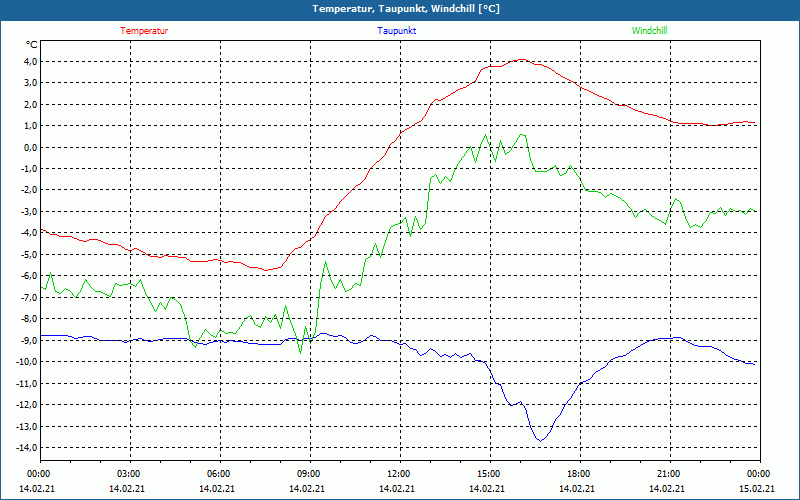800x500 pixels.
Task: Click the 1,0 y-axis value
Action: coord(30,126)
